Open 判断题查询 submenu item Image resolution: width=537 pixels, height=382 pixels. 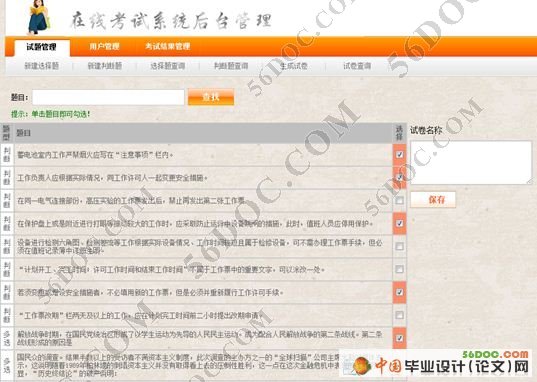click(x=231, y=66)
